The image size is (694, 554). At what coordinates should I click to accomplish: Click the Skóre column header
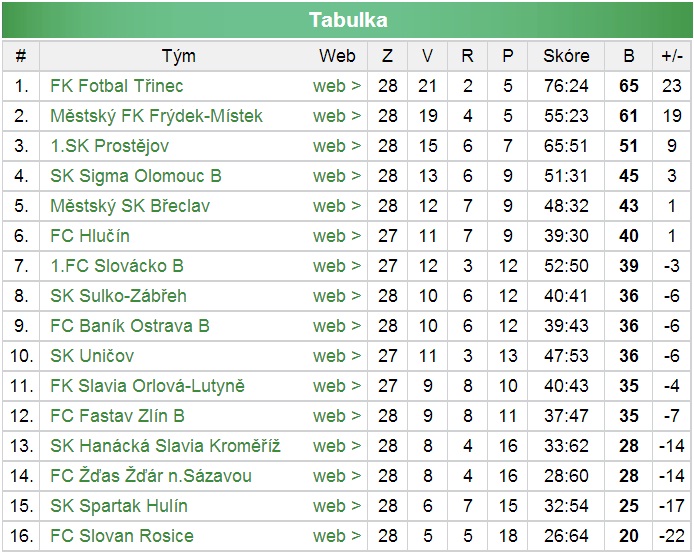pos(566,56)
